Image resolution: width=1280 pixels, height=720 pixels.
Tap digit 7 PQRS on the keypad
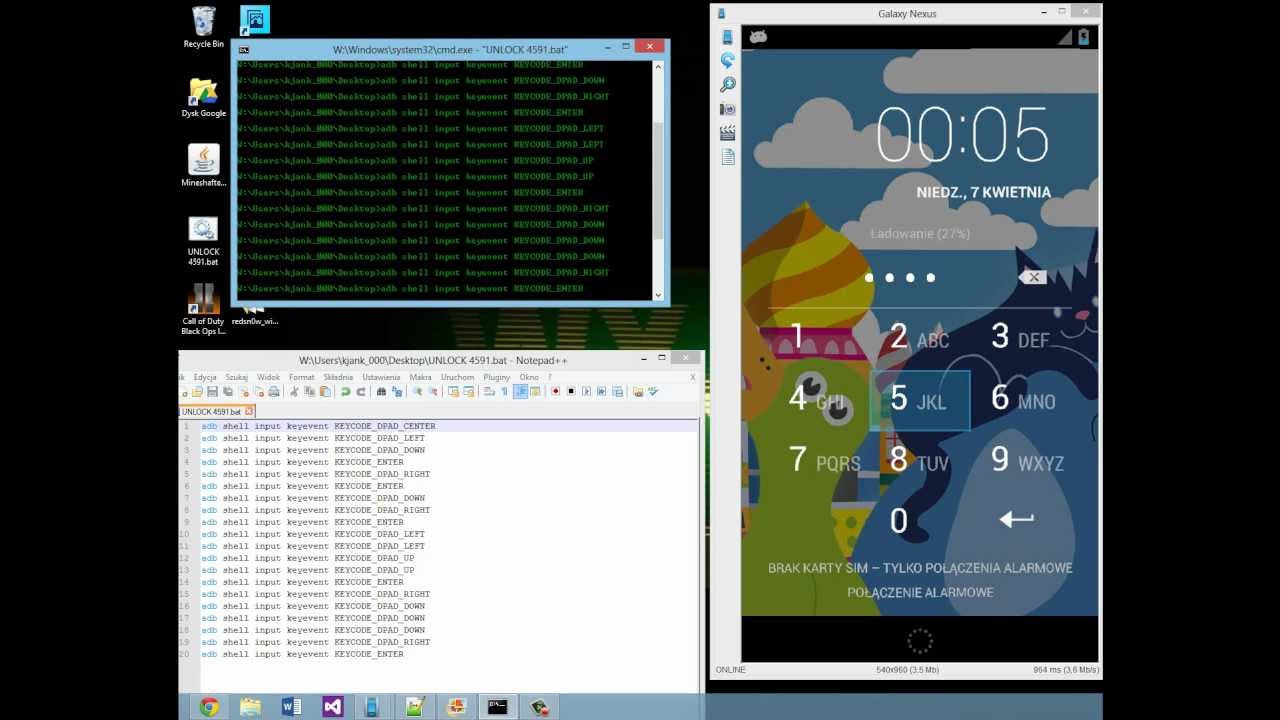coord(824,460)
